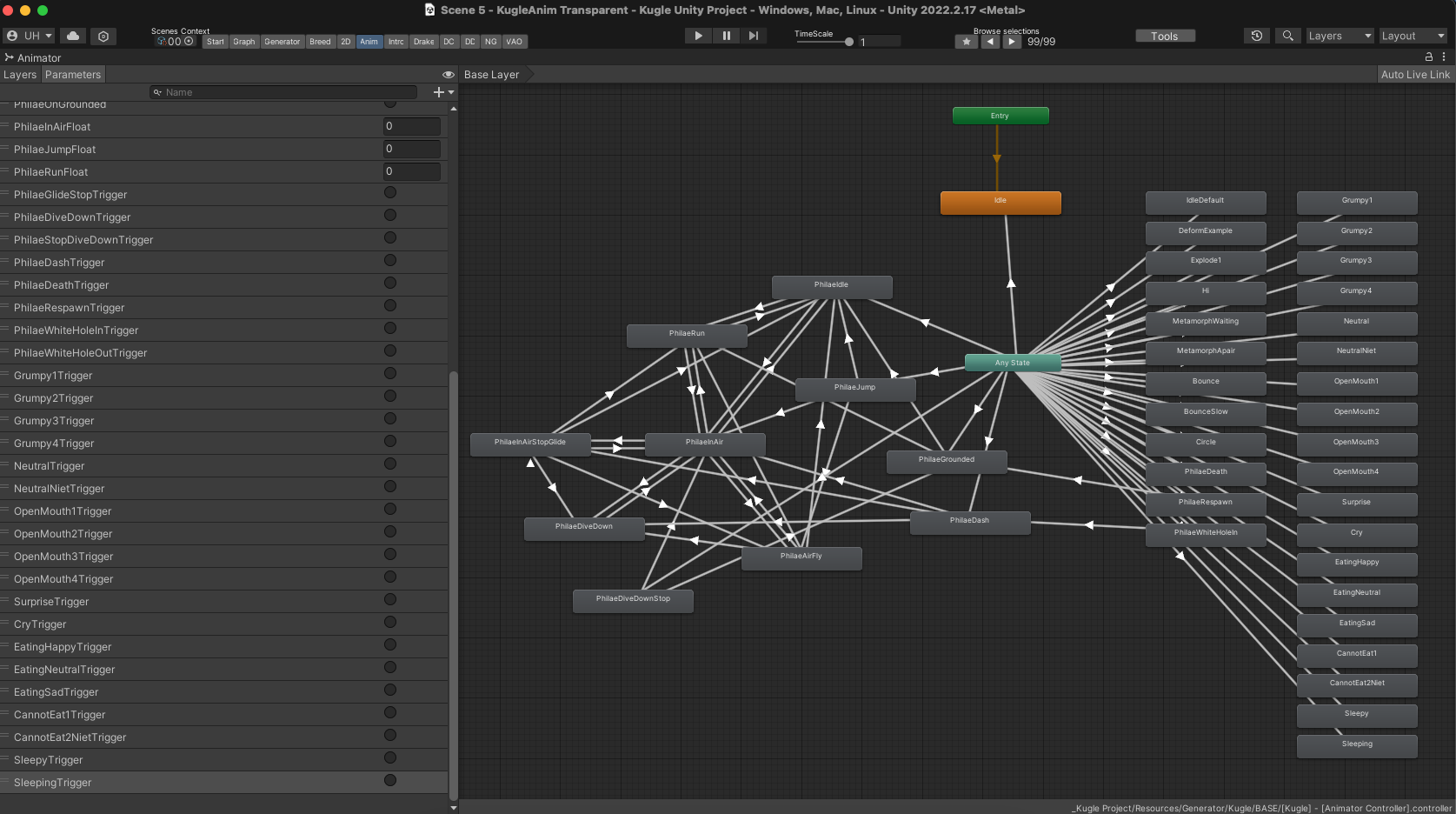The image size is (1456, 814).
Task: Open the Undo History icon
Action: click(x=1256, y=36)
